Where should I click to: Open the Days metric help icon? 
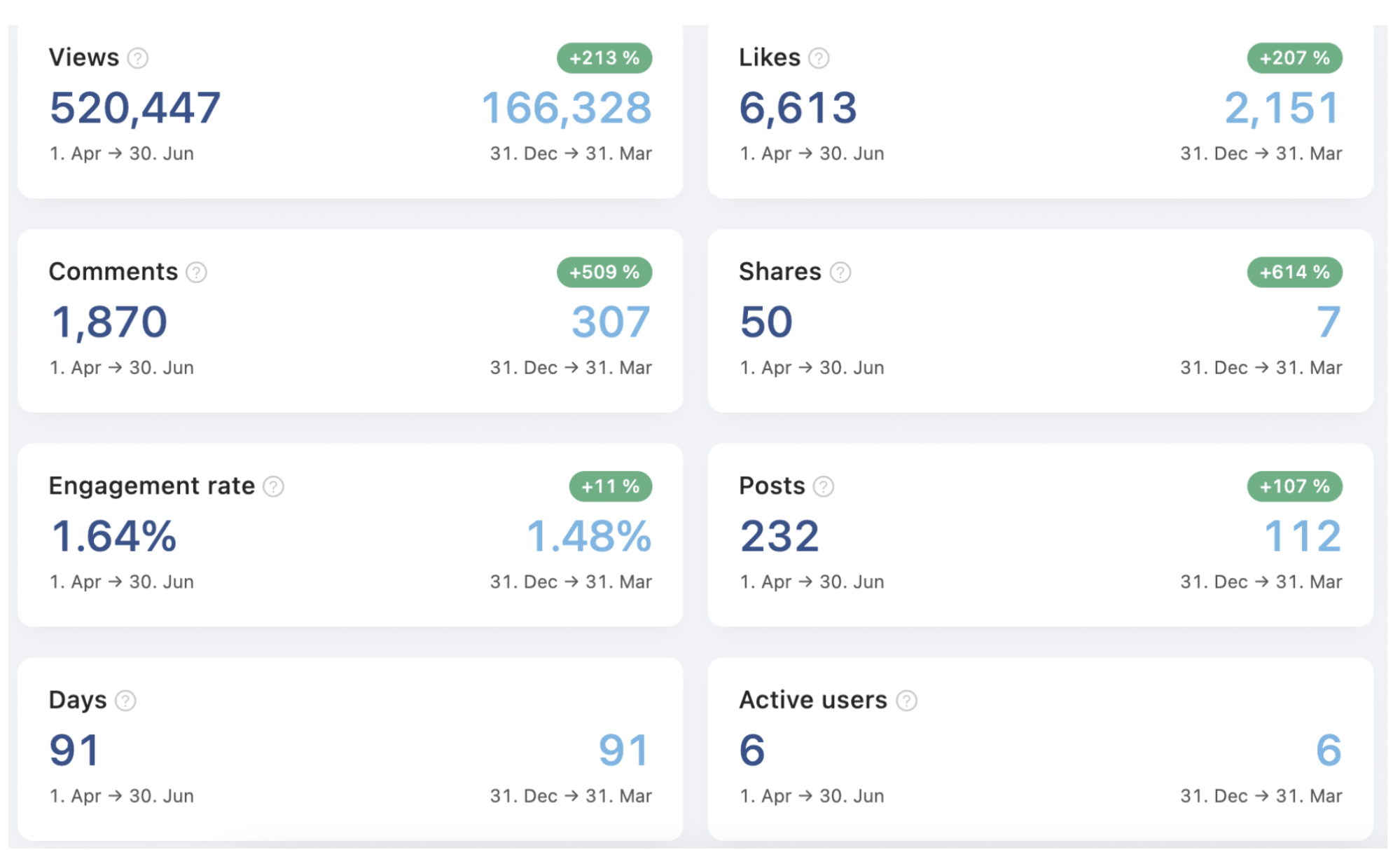(125, 700)
